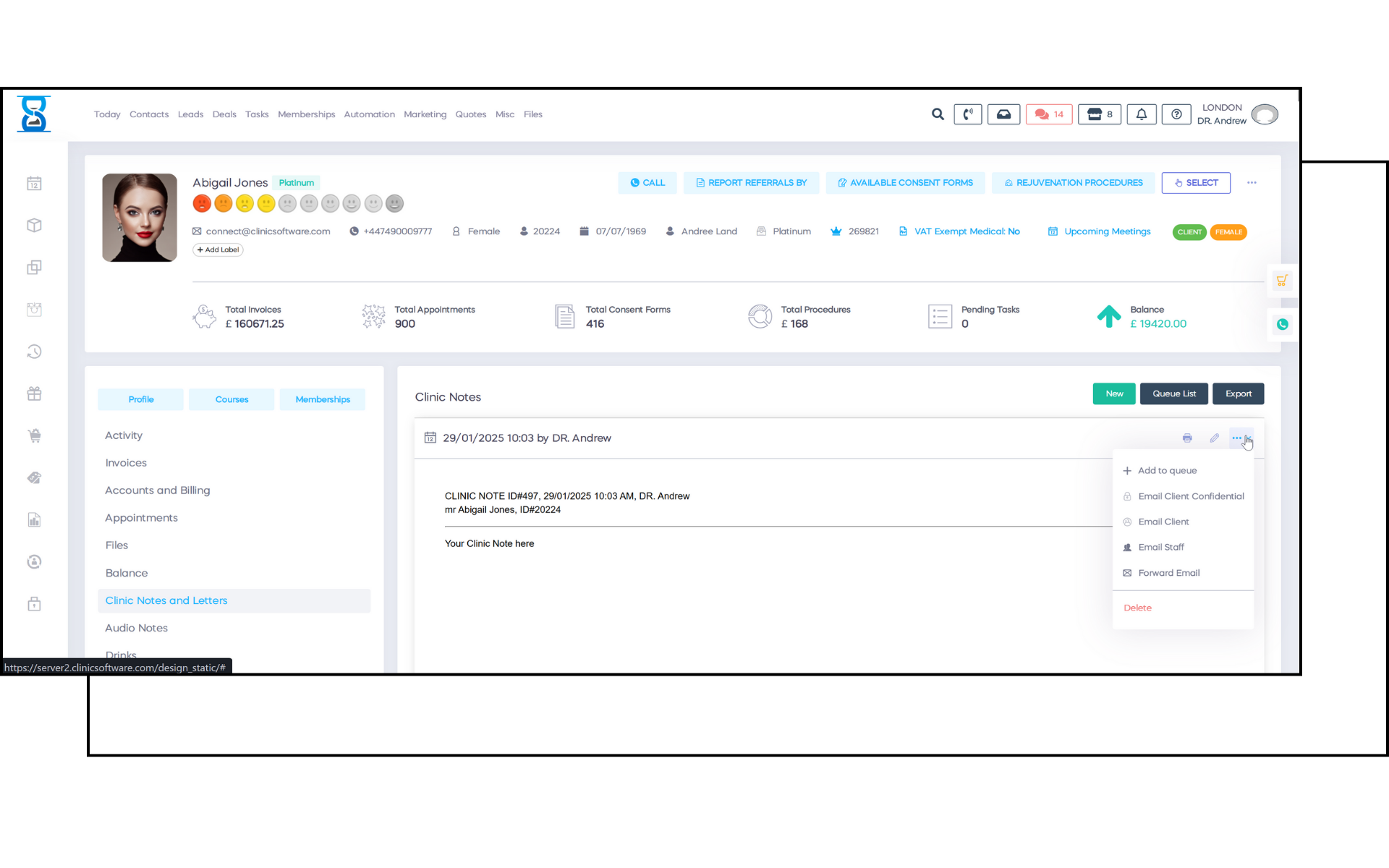The image size is (1389, 868).
Task: Click the green New button
Action: click(x=1113, y=394)
